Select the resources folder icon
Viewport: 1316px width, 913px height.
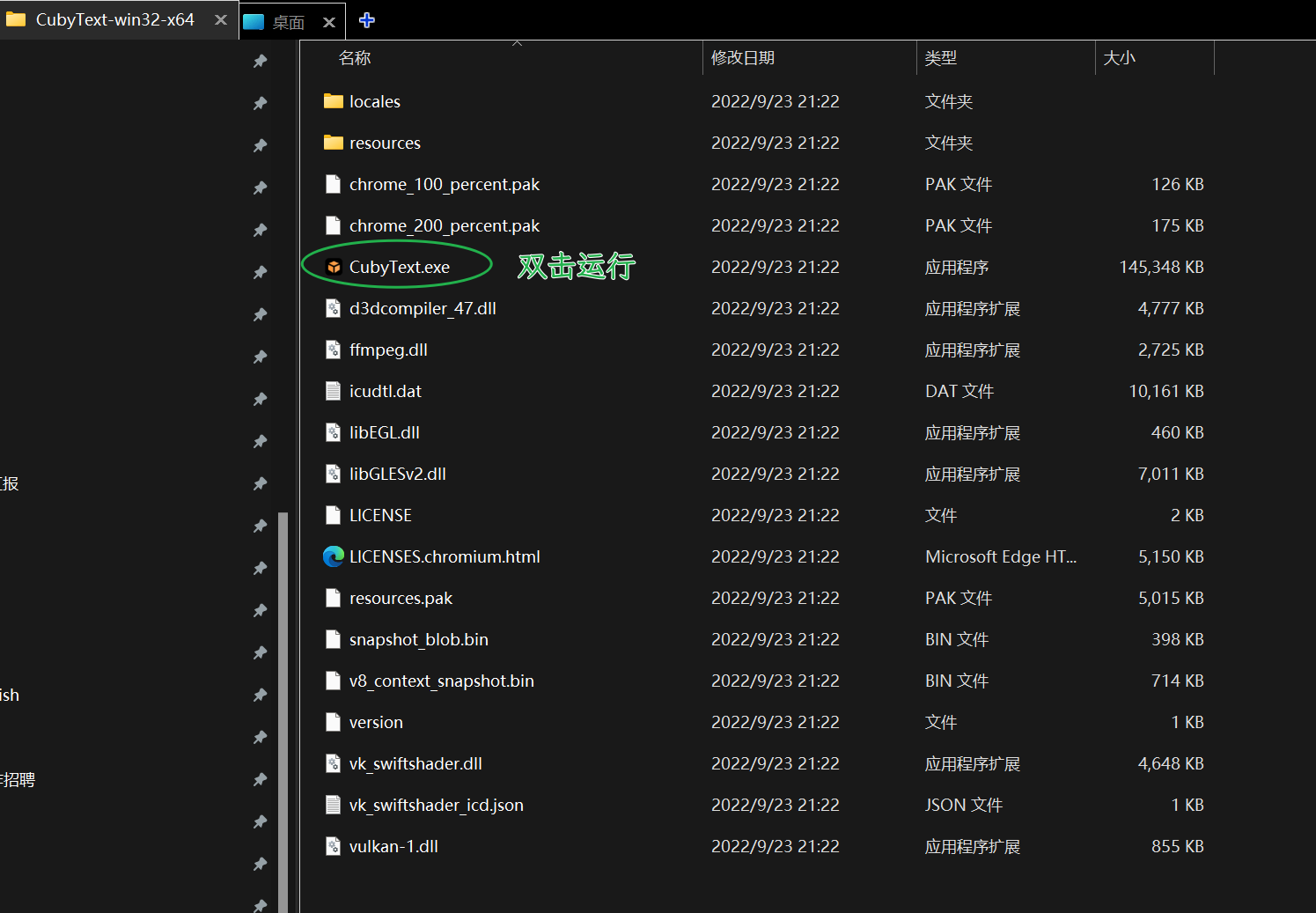334,143
